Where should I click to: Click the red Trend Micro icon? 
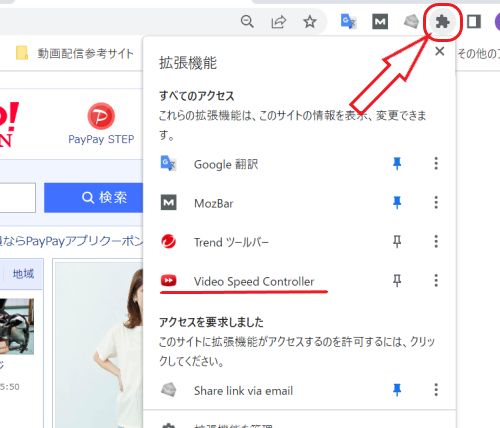point(169,242)
